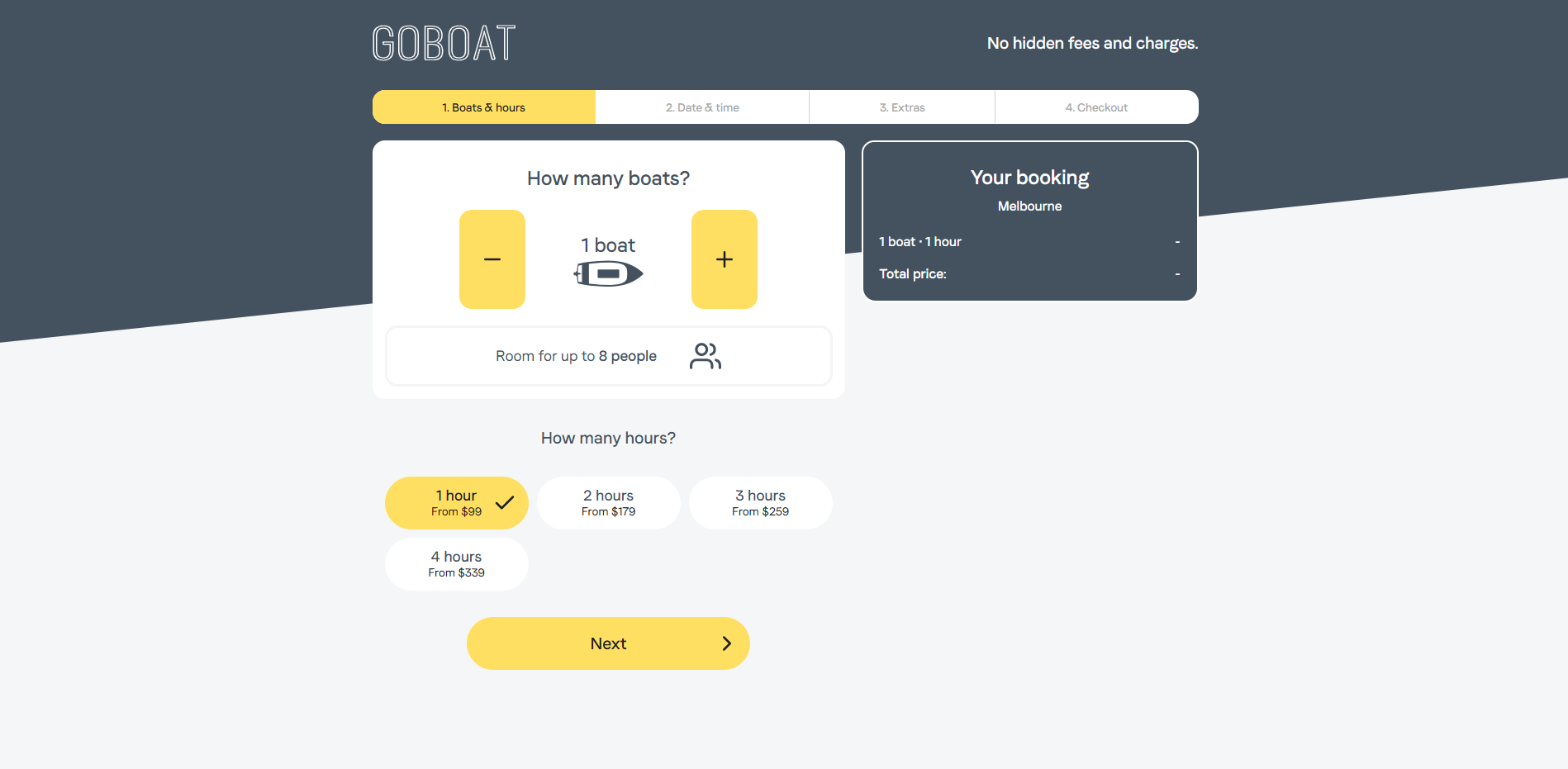The width and height of the screenshot is (1568, 769).
Task: Go to the Date & time step
Action: [x=702, y=107]
